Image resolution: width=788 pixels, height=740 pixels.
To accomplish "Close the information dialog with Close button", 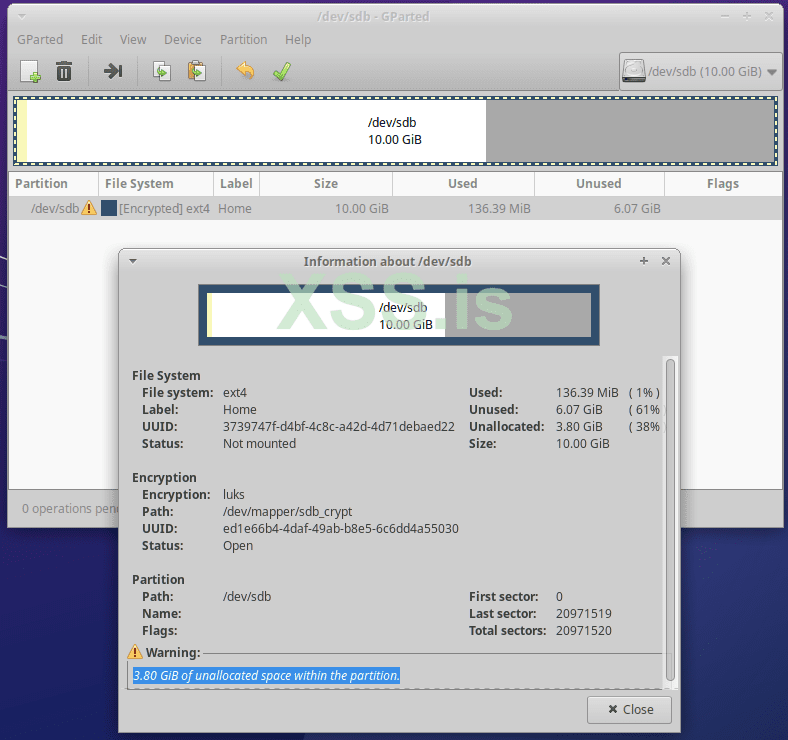I will pyautogui.click(x=629, y=709).
